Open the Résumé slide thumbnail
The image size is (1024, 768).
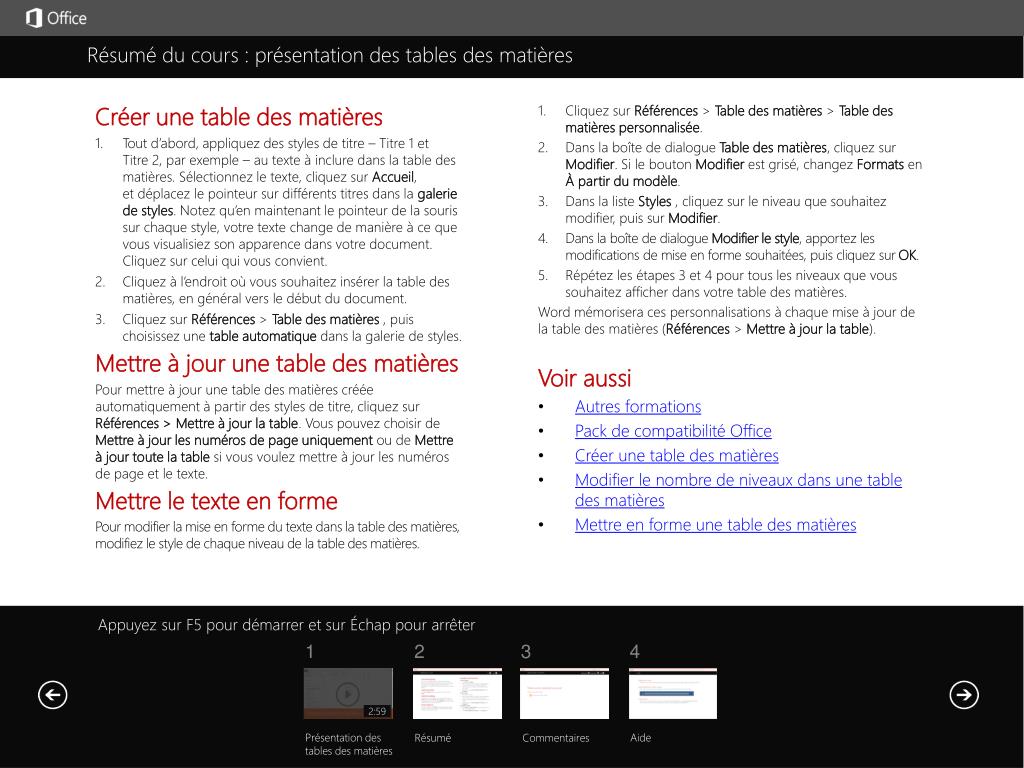point(457,693)
